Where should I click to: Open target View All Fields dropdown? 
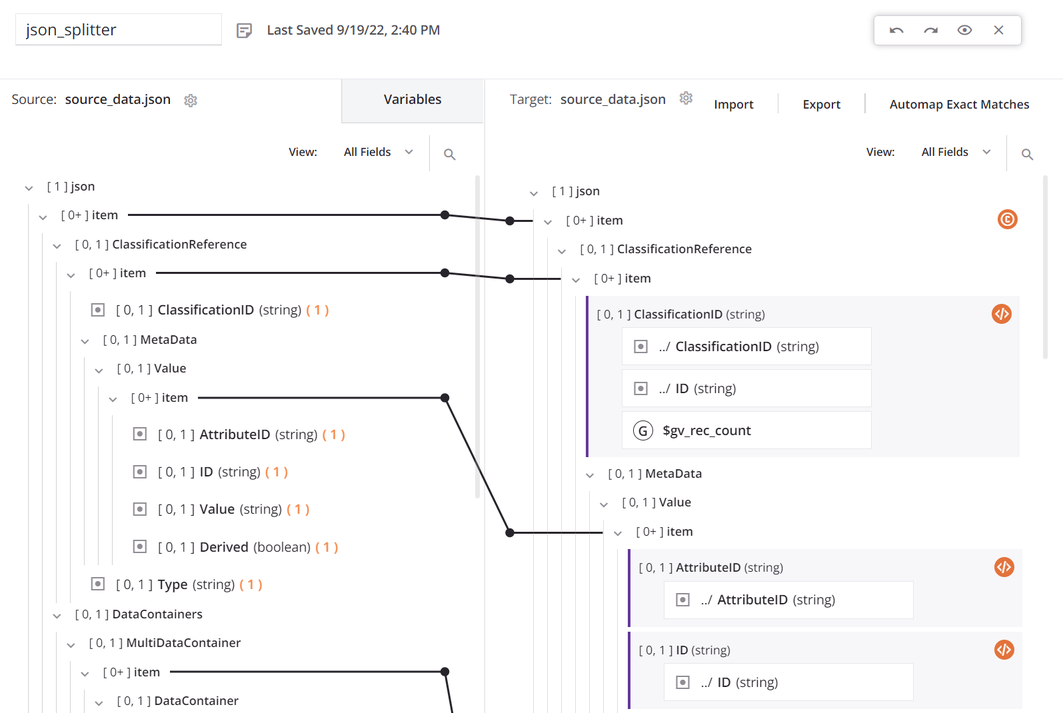956,152
